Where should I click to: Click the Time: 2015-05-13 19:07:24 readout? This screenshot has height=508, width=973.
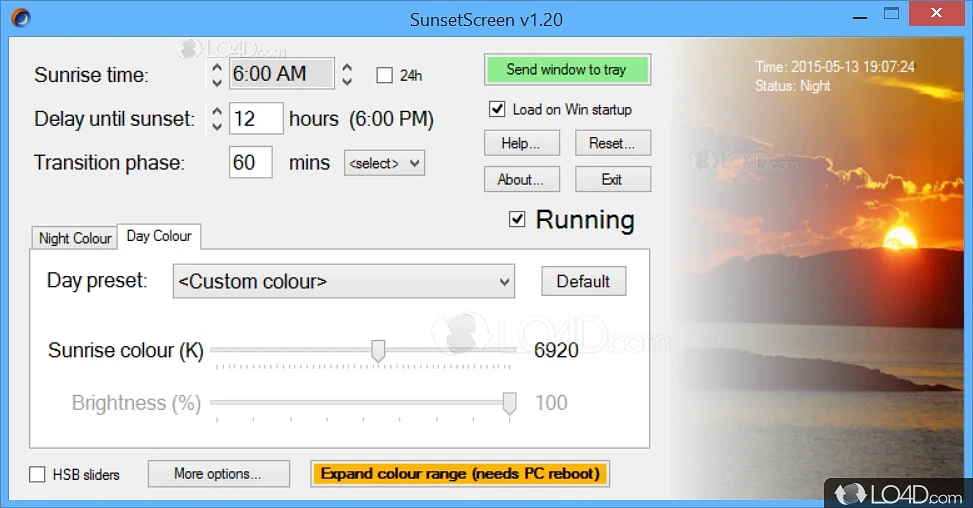pyautogui.click(x=835, y=67)
